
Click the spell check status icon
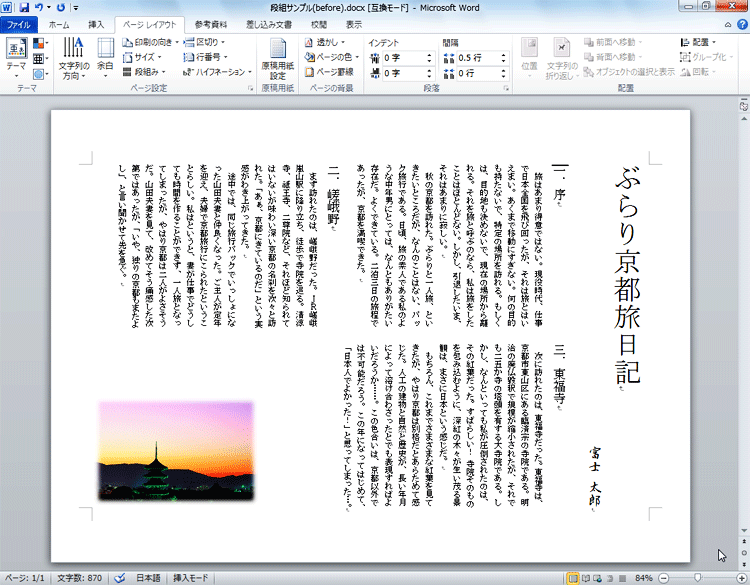click(120, 578)
